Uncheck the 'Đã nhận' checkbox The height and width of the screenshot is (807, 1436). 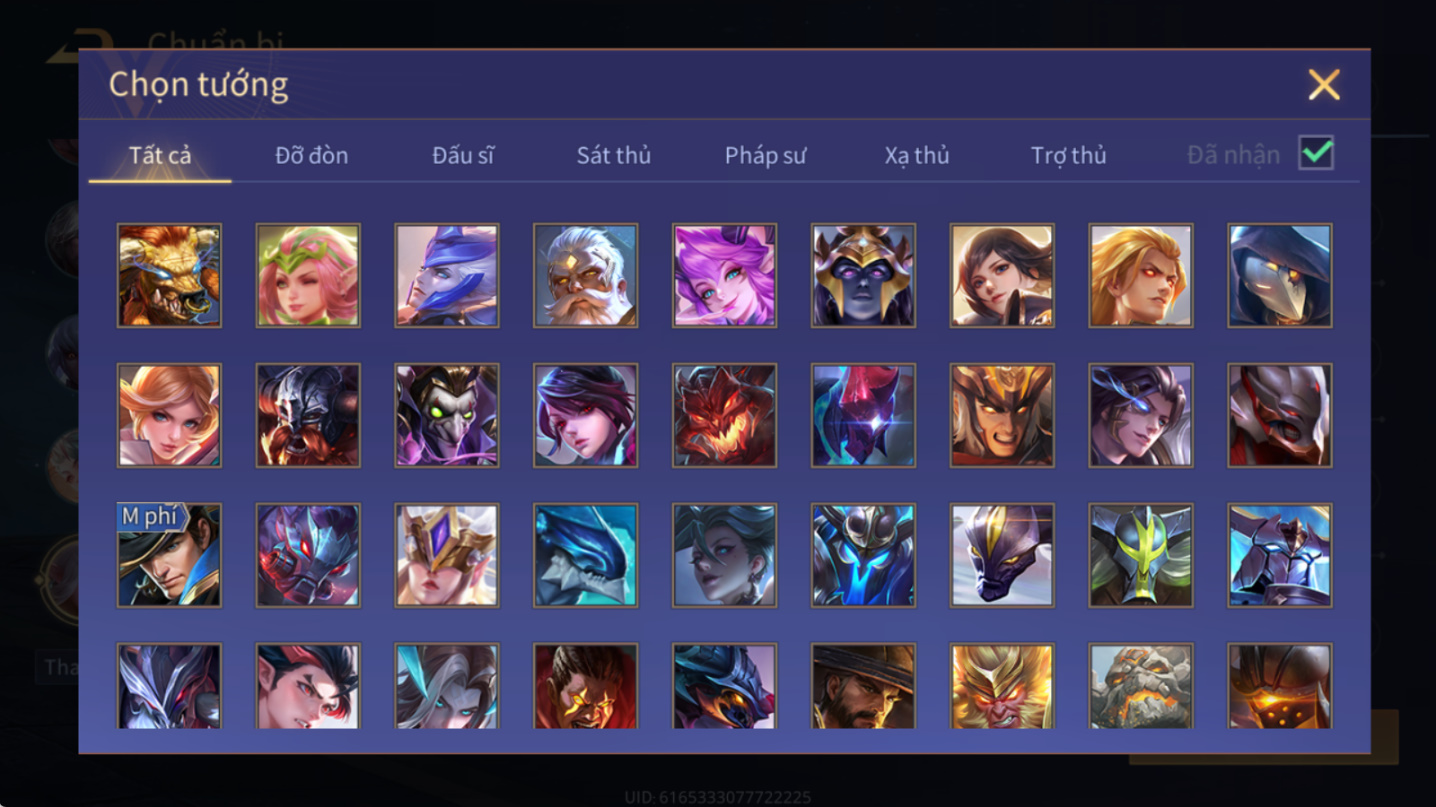1316,153
